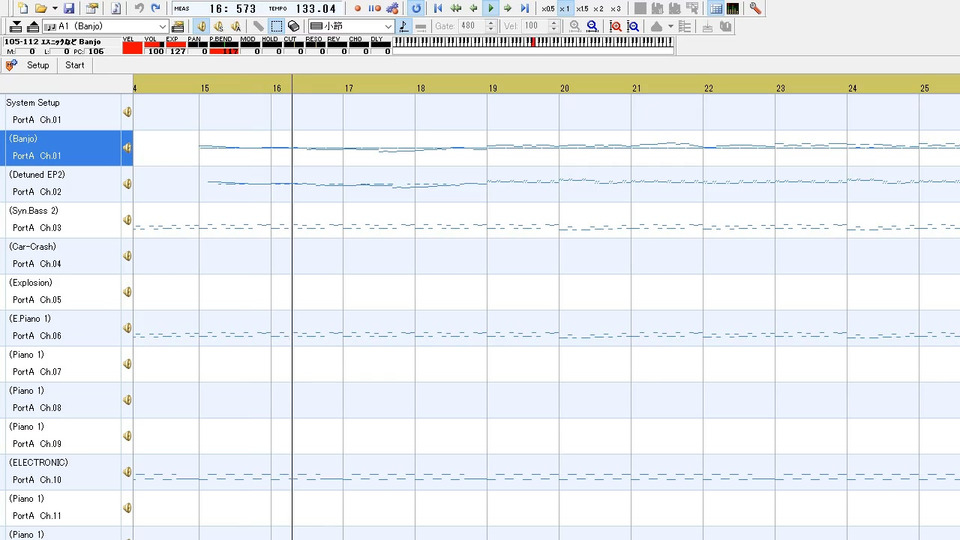Image resolution: width=960 pixels, height=540 pixels.
Task: Click the move-track-up icon
Action: tap(33, 26)
